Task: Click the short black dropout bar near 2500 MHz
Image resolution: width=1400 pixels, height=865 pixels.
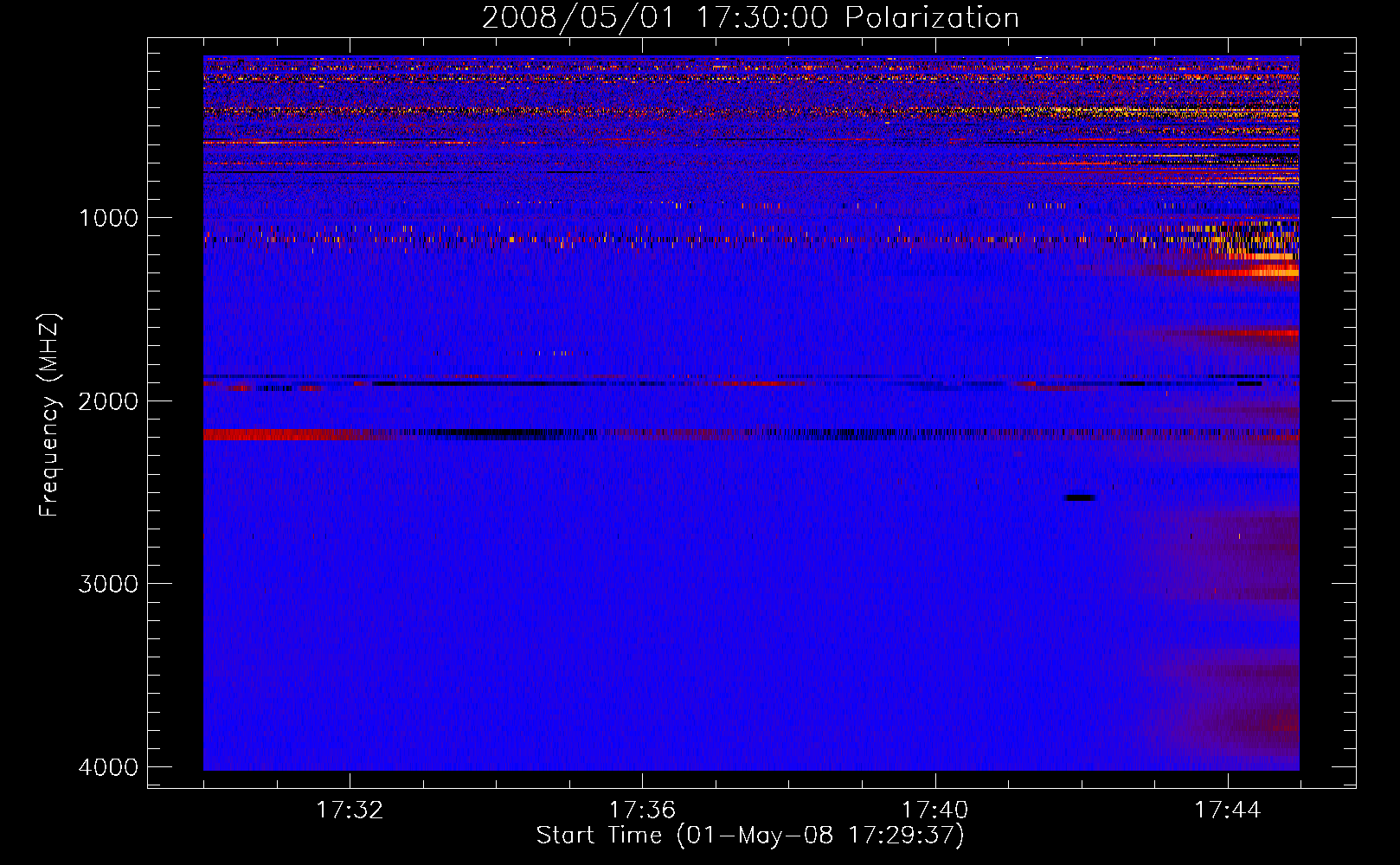Action: (1080, 497)
